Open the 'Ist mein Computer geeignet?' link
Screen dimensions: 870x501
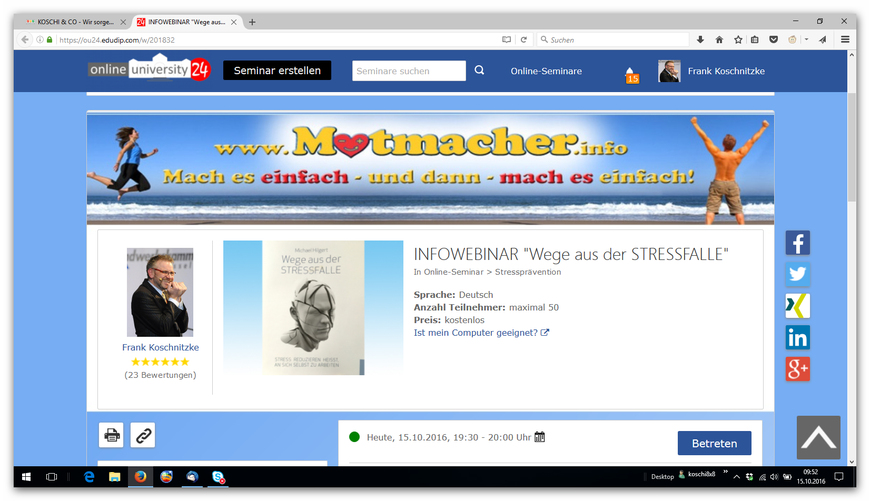(481, 332)
